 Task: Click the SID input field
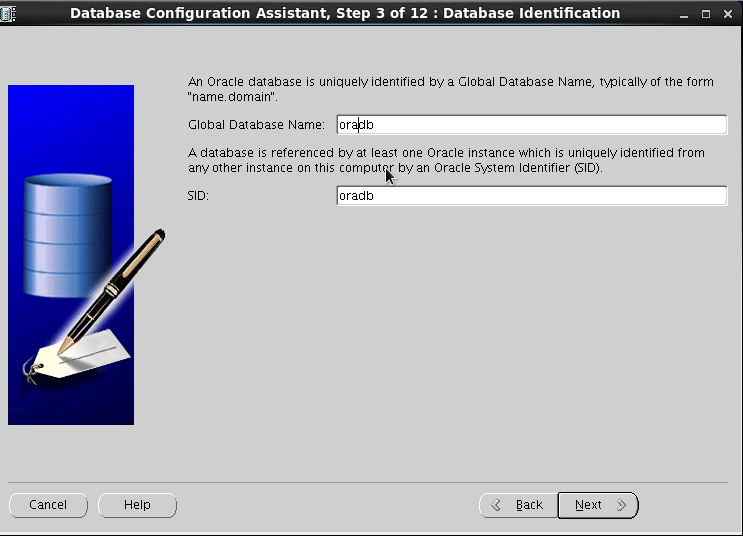(532, 196)
